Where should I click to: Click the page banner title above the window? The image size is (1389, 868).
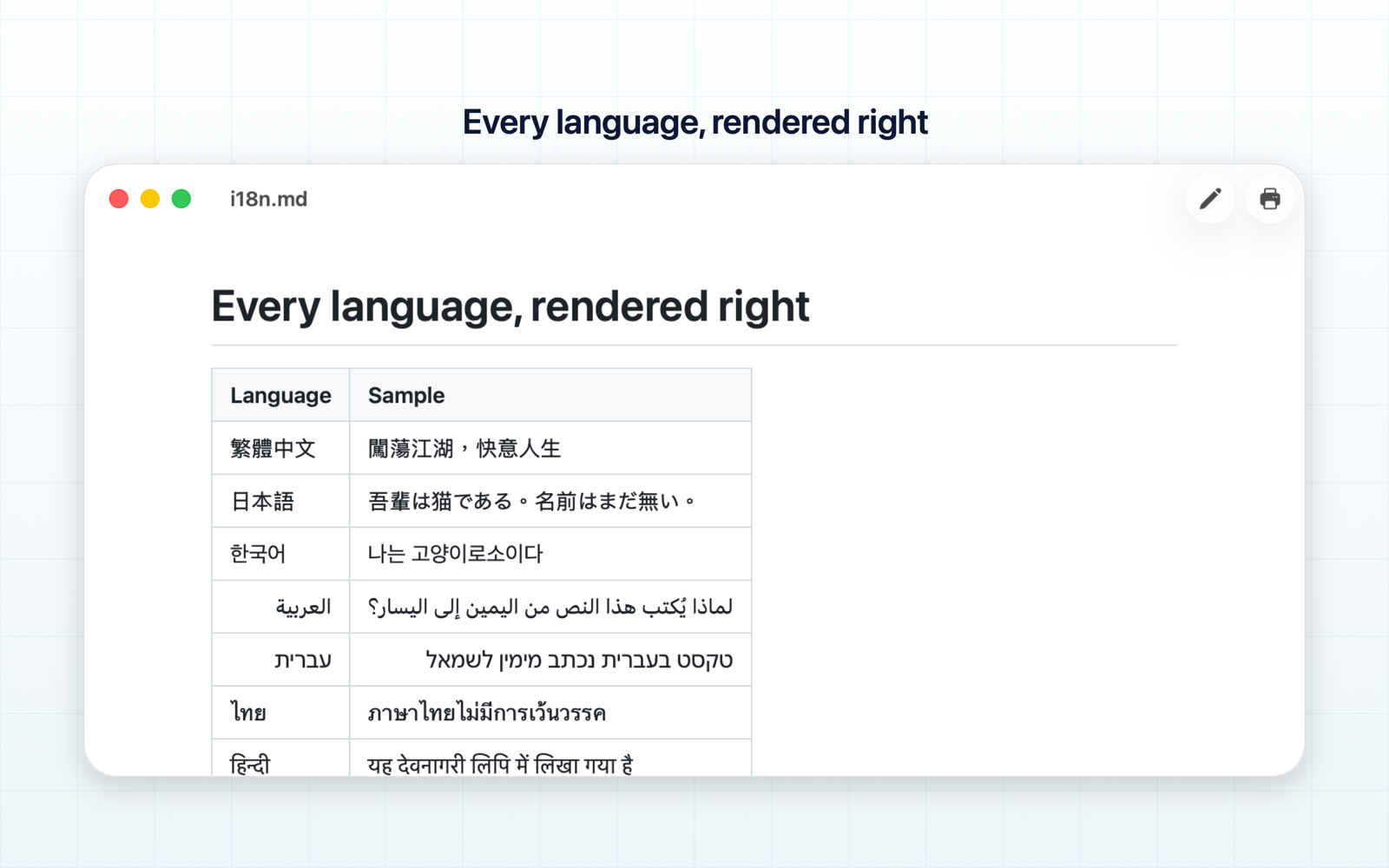pos(694,122)
